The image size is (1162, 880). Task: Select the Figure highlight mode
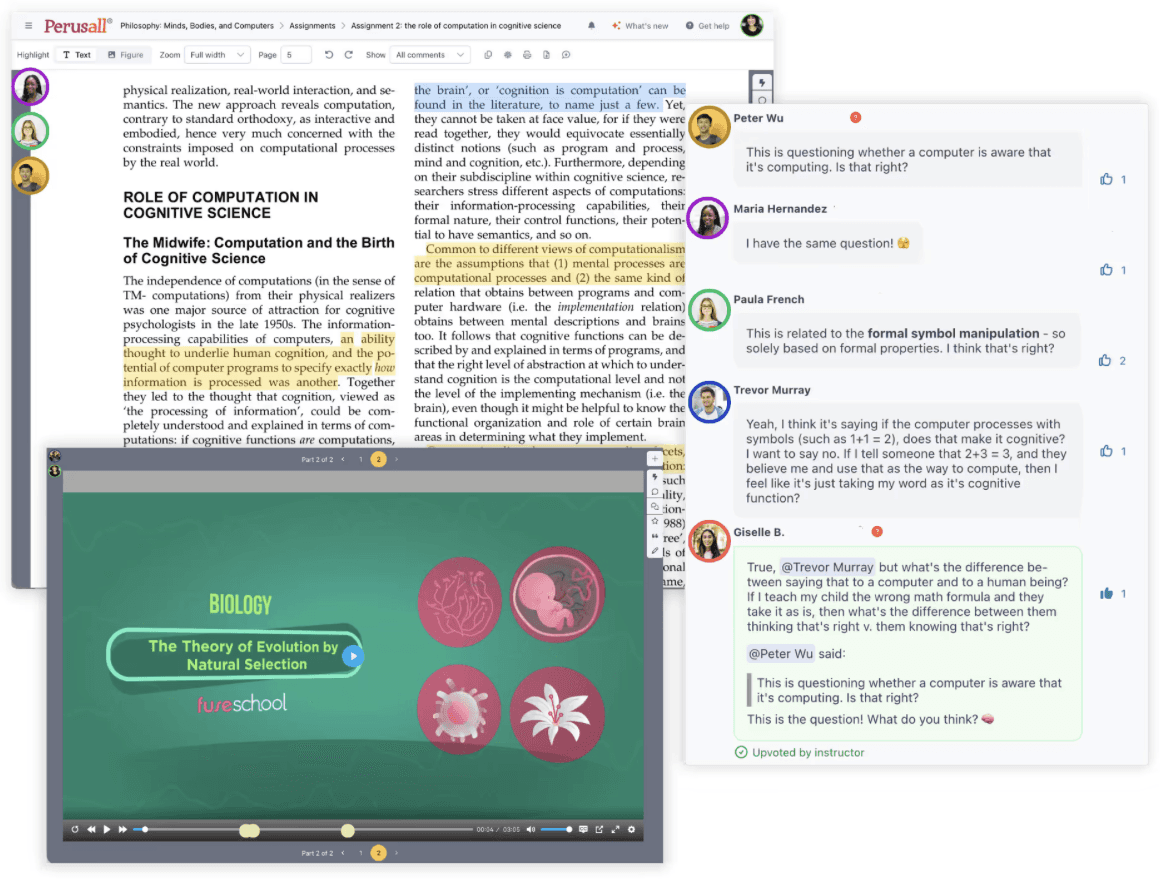(x=125, y=55)
